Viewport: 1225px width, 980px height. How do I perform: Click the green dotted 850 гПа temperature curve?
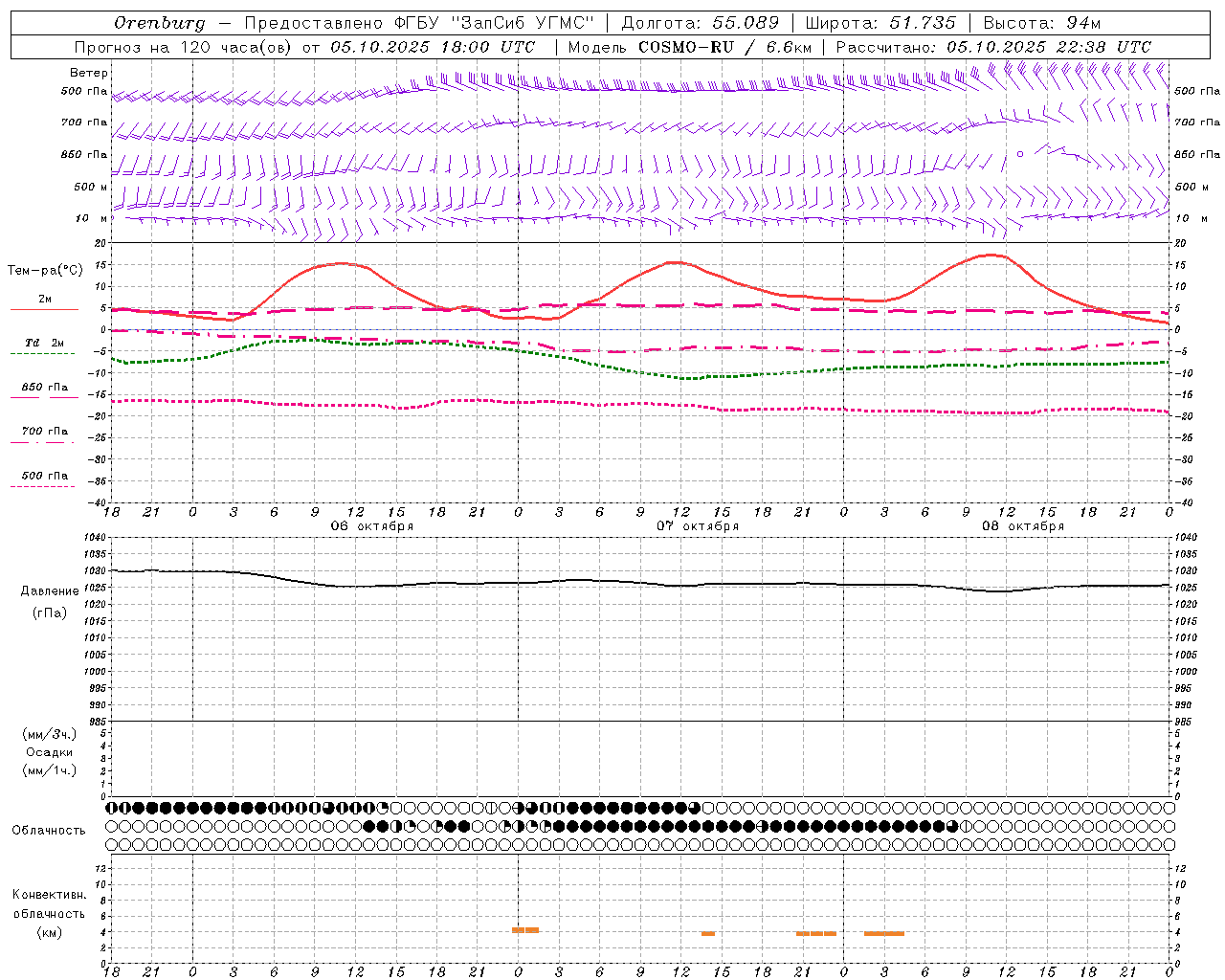pyautogui.click(x=641, y=368)
